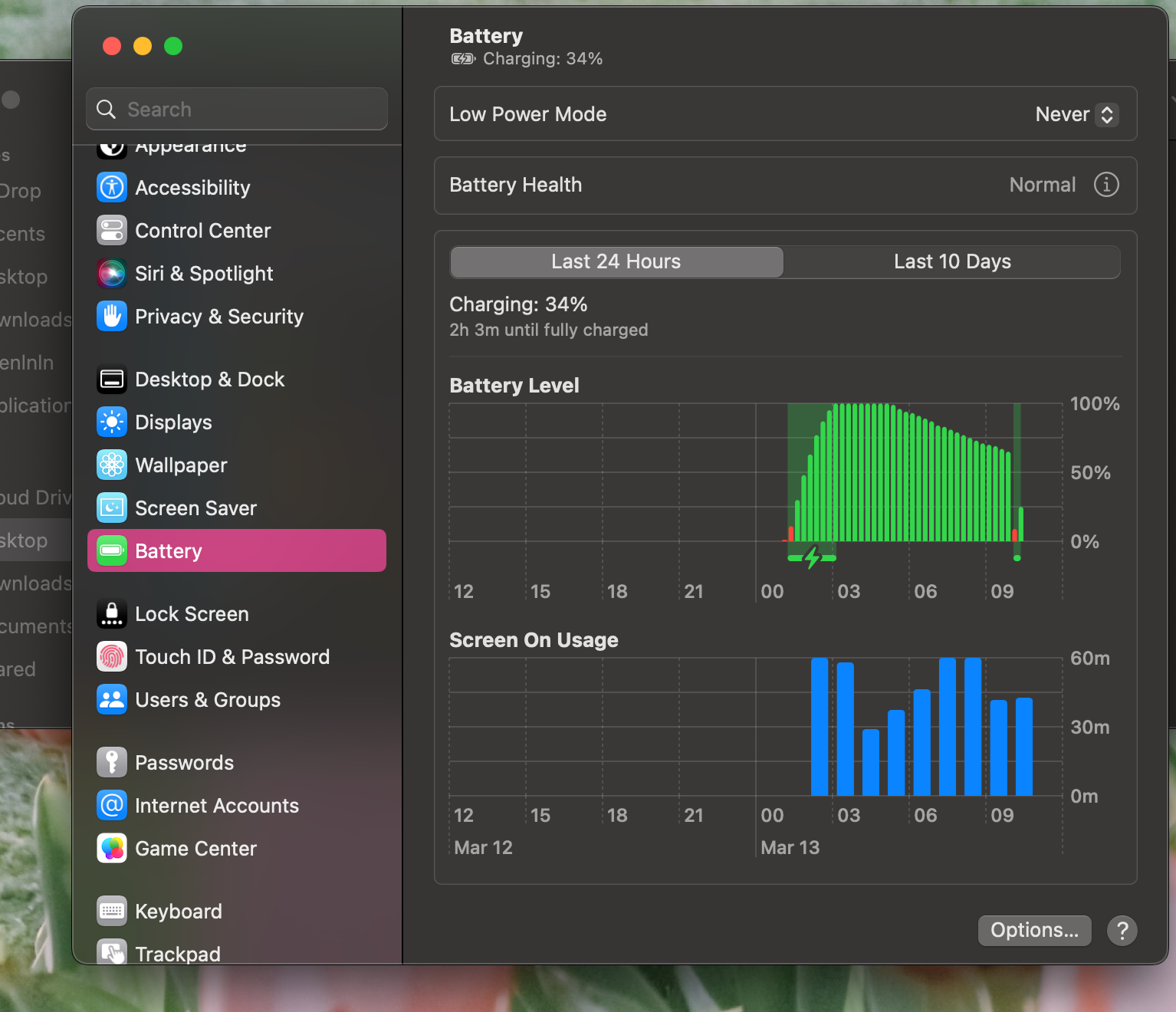The image size is (1176, 1012).
Task: Open Desktop & Dock settings
Action: tap(209, 379)
